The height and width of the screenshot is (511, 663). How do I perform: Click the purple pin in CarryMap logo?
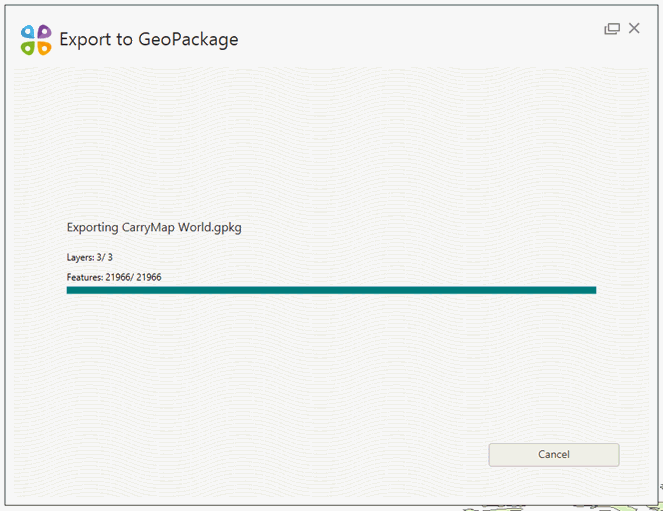tap(44, 33)
